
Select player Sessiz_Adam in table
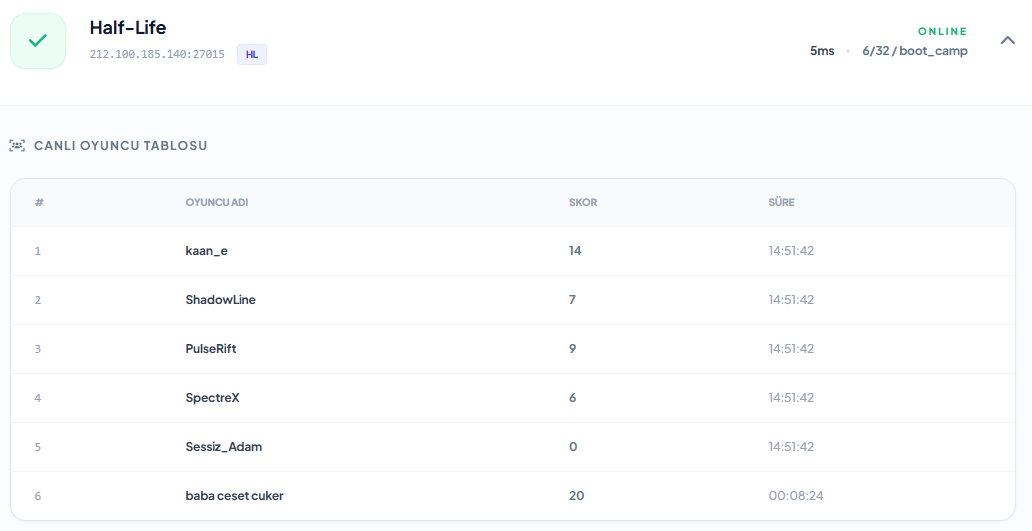224,447
